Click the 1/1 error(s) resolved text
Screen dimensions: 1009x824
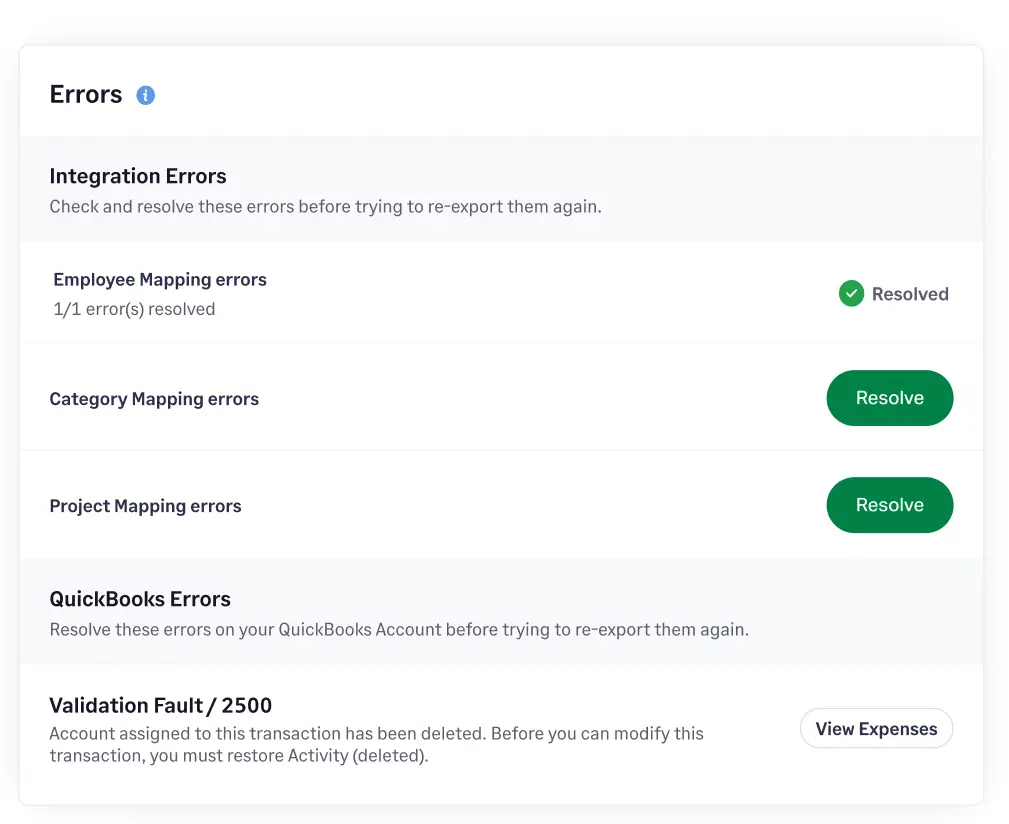(134, 308)
